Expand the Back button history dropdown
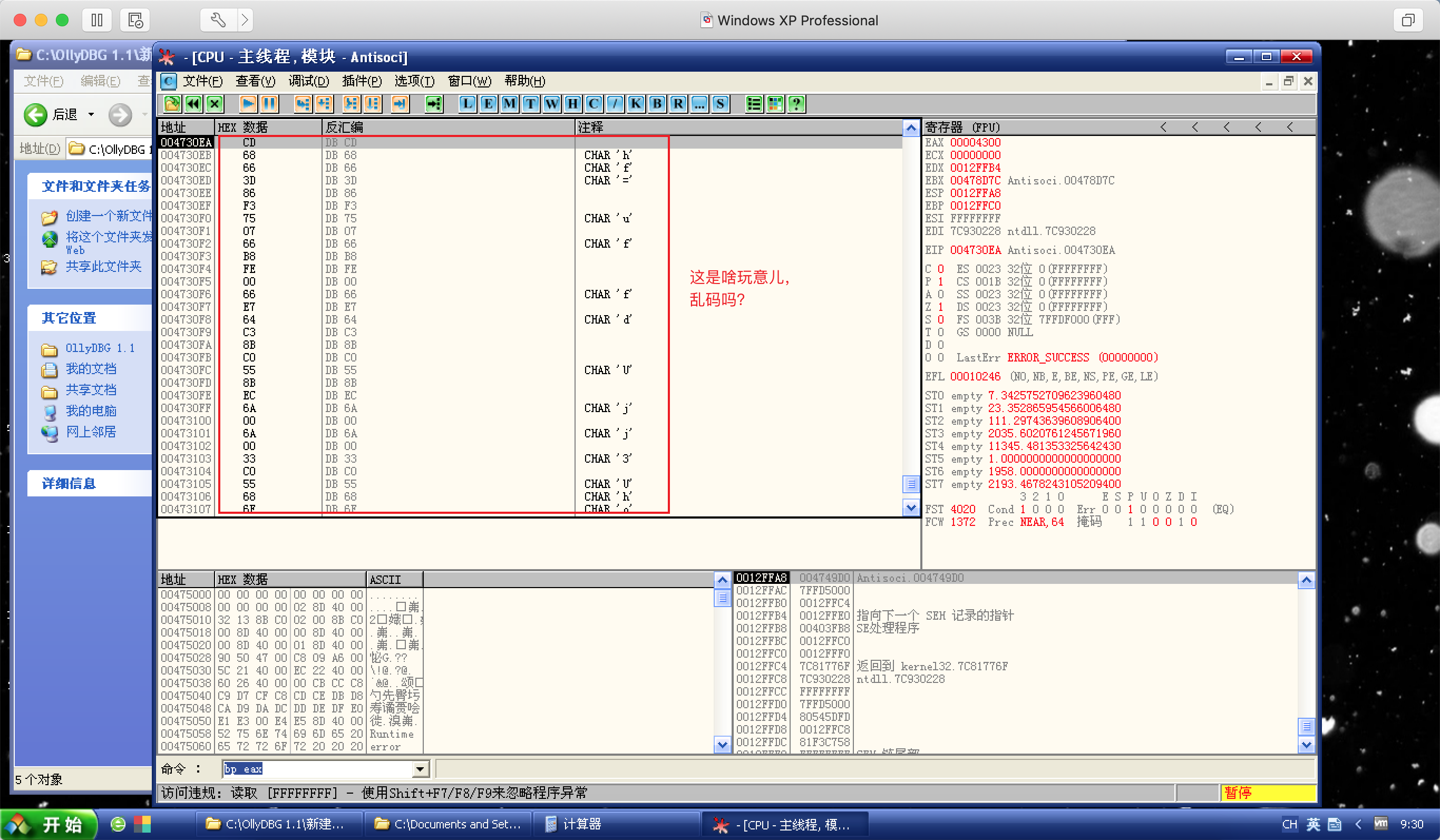This screenshot has height=840, width=1440. tap(91, 114)
